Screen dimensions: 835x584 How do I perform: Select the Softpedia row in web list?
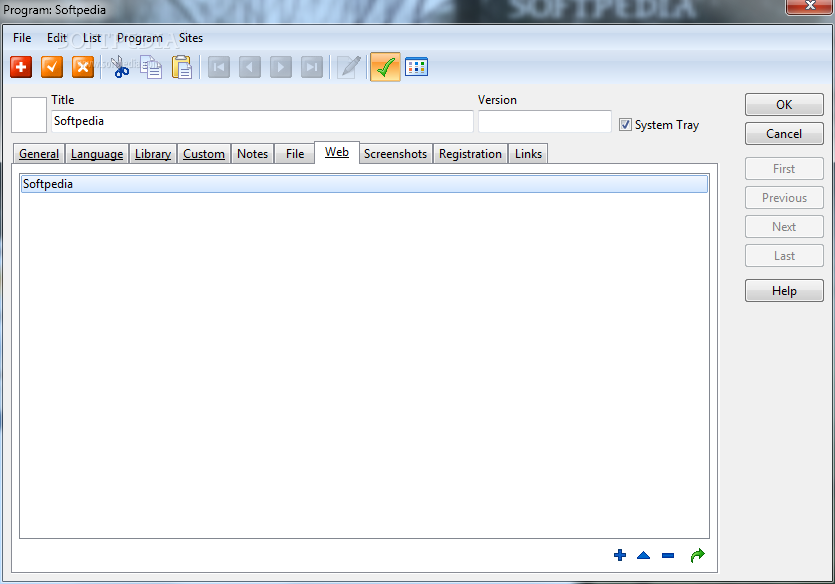364,184
